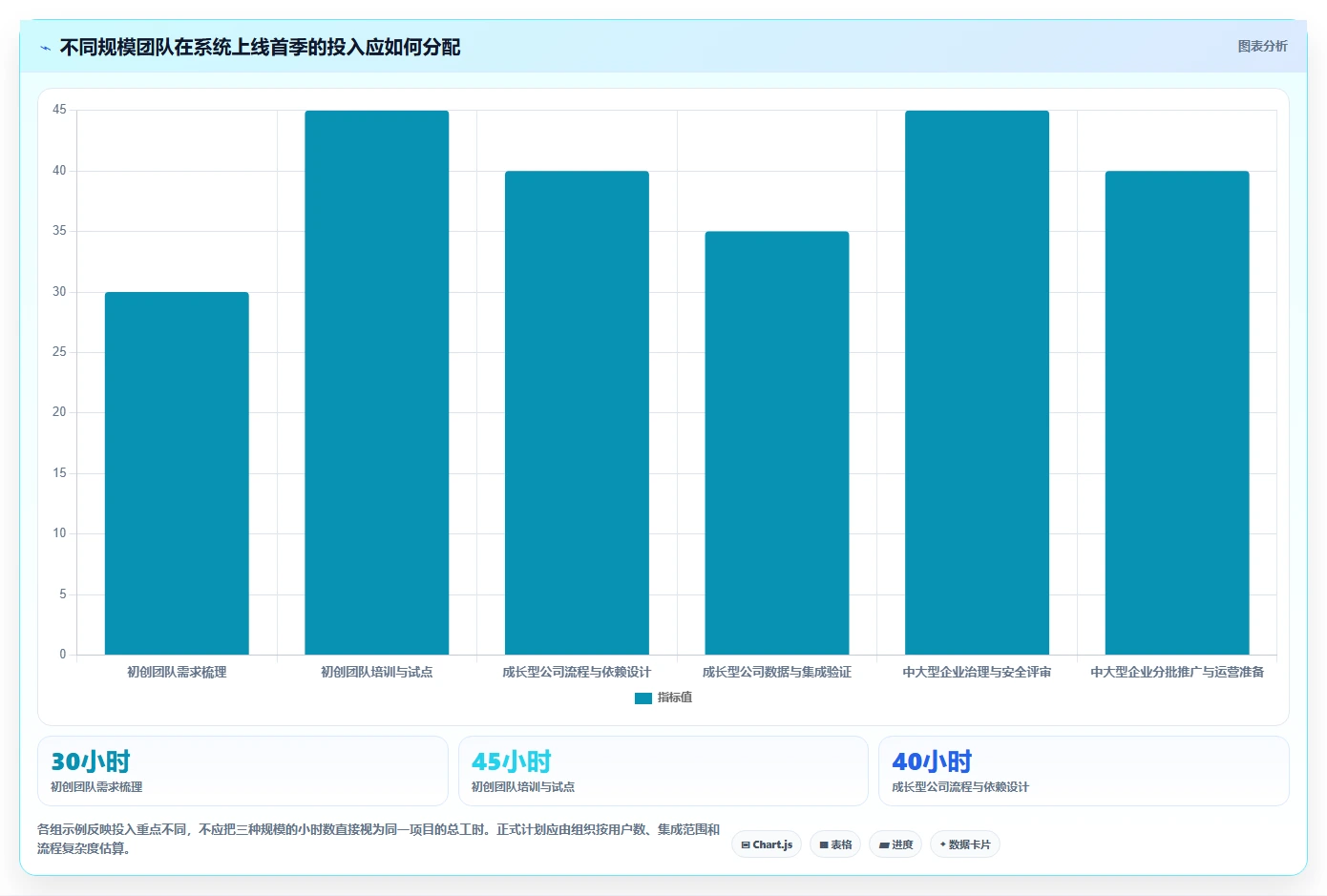Click the y-axis value 45
The image size is (1327, 896).
(59, 110)
